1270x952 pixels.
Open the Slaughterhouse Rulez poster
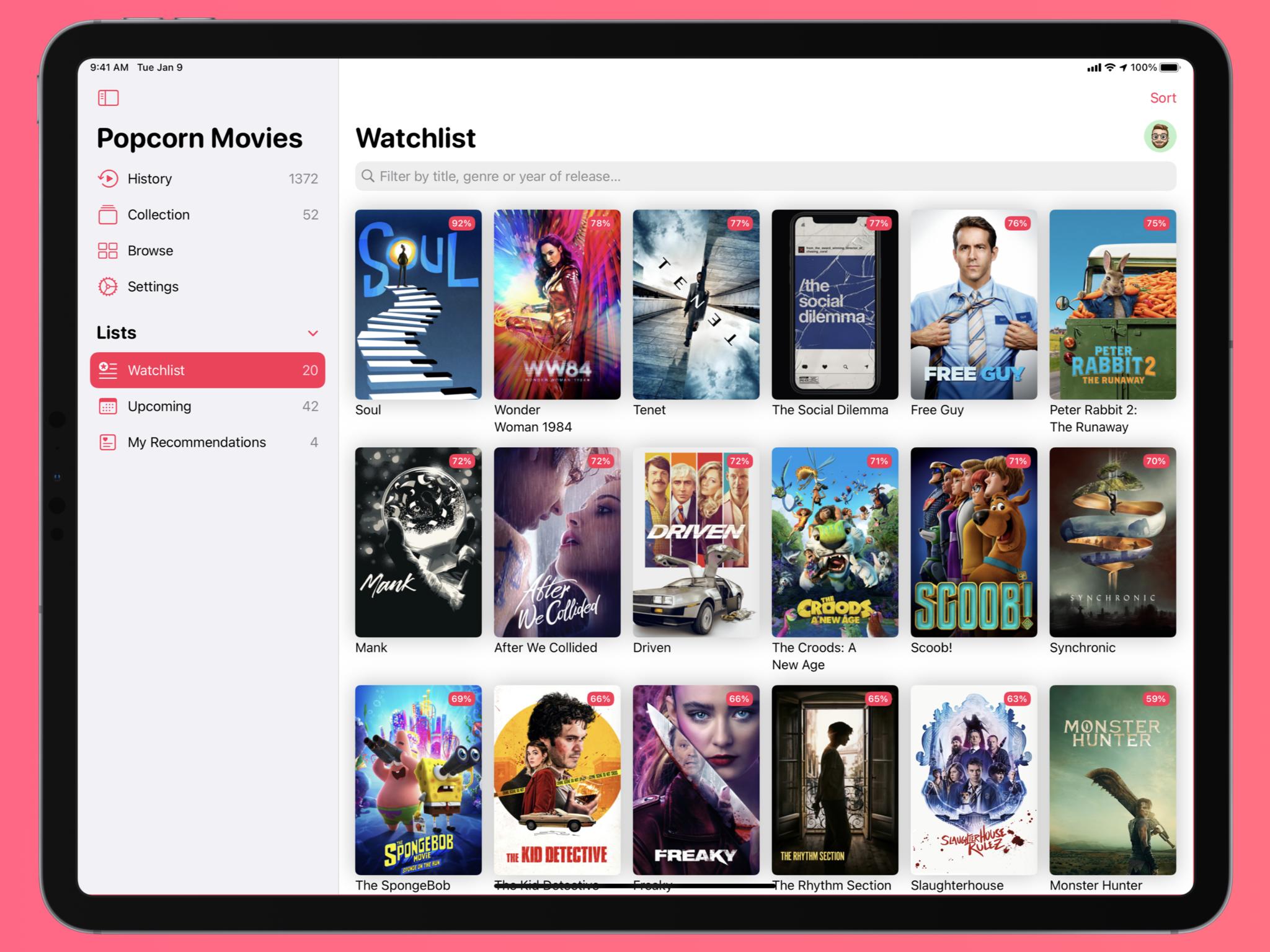pos(974,780)
